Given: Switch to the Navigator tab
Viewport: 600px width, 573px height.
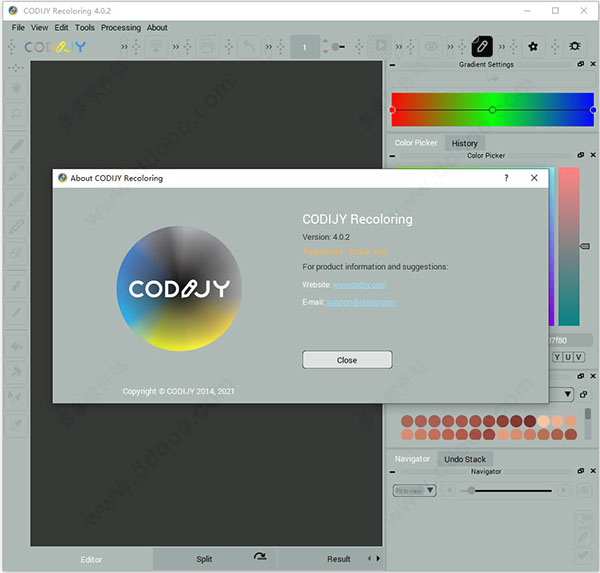Looking at the screenshot, I should tap(412, 459).
